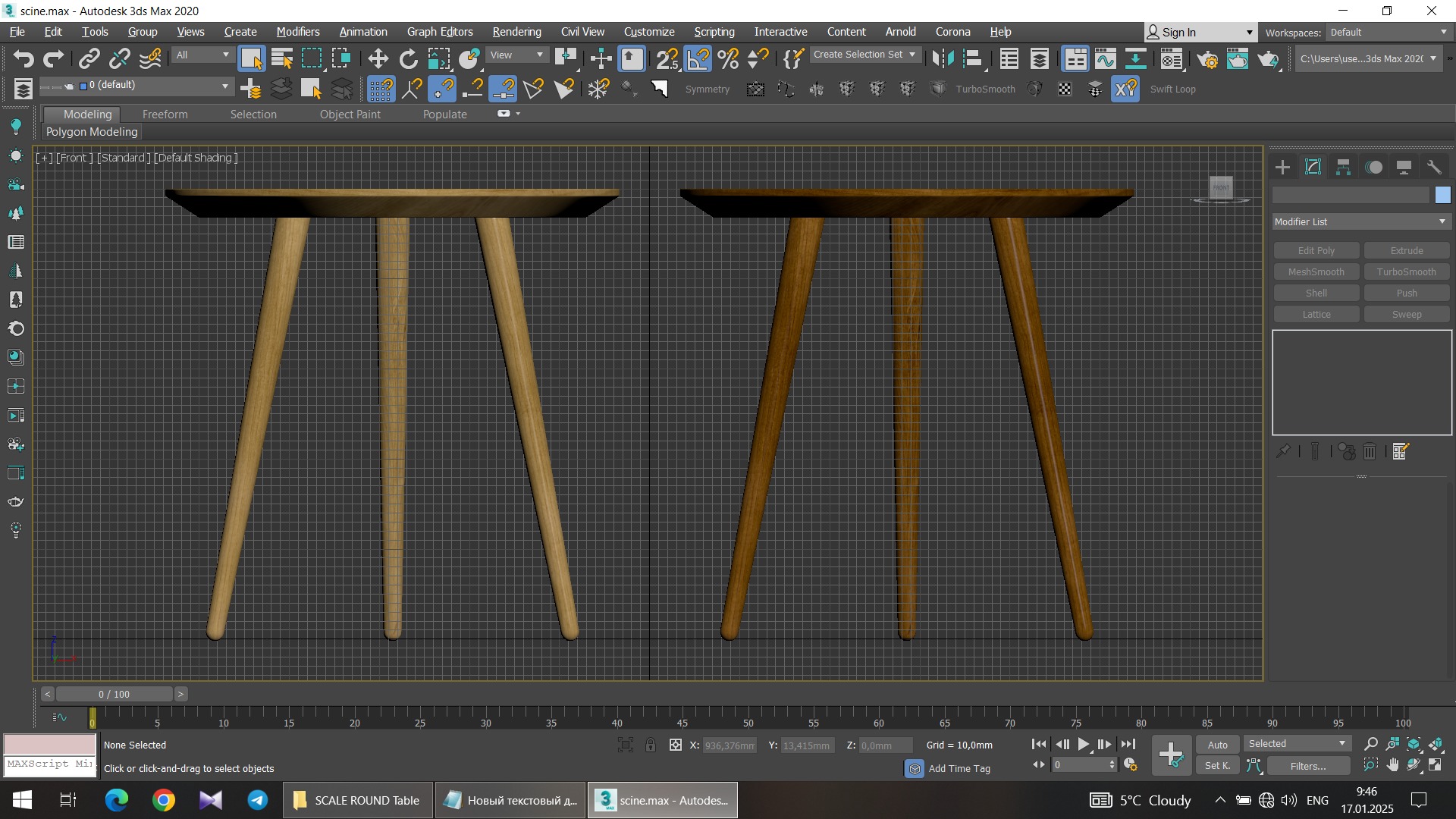Click the object name input field
The height and width of the screenshot is (819, 1456).
(1351, 195)
